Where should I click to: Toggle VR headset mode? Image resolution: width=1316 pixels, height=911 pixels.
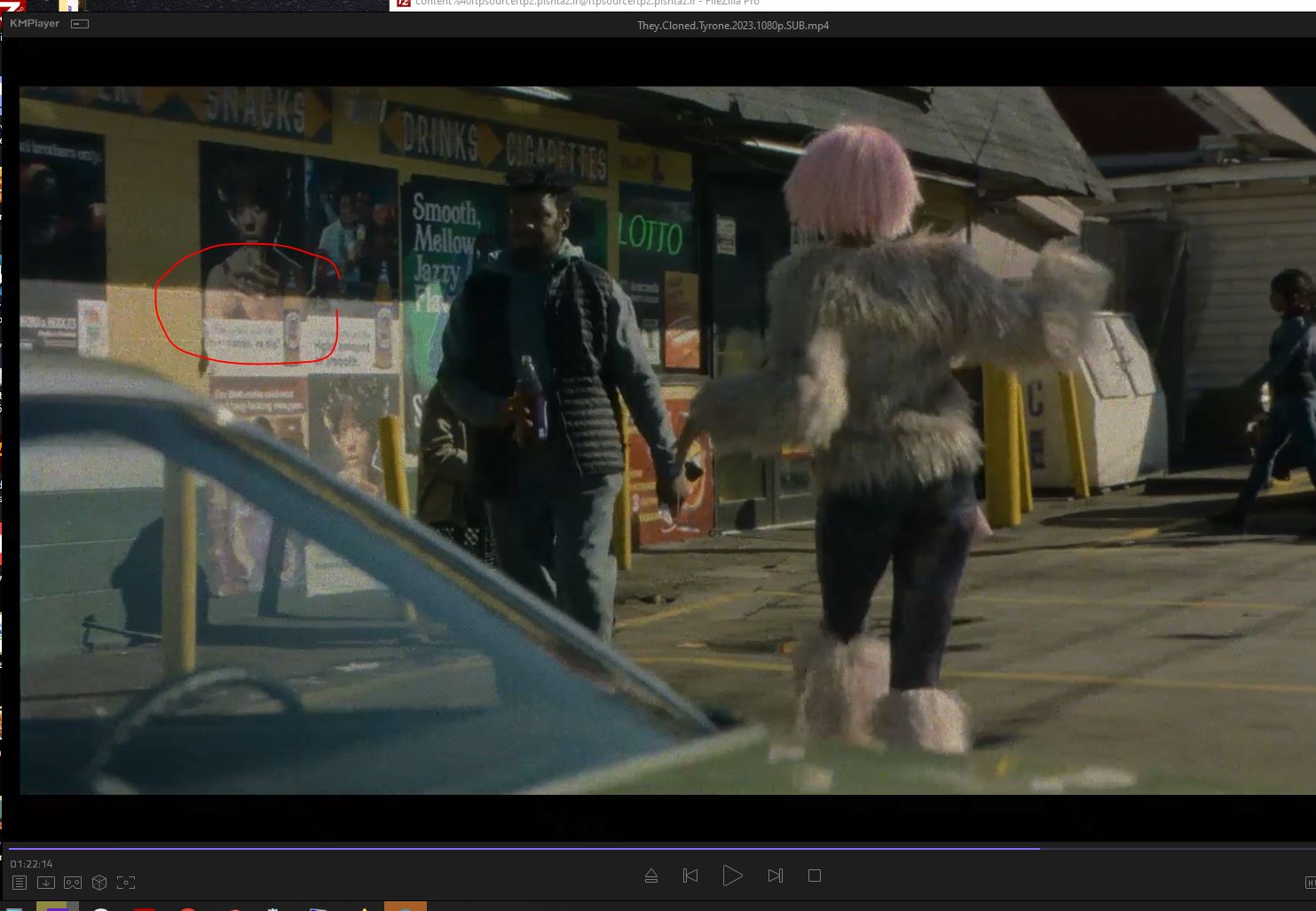(73, 883)
